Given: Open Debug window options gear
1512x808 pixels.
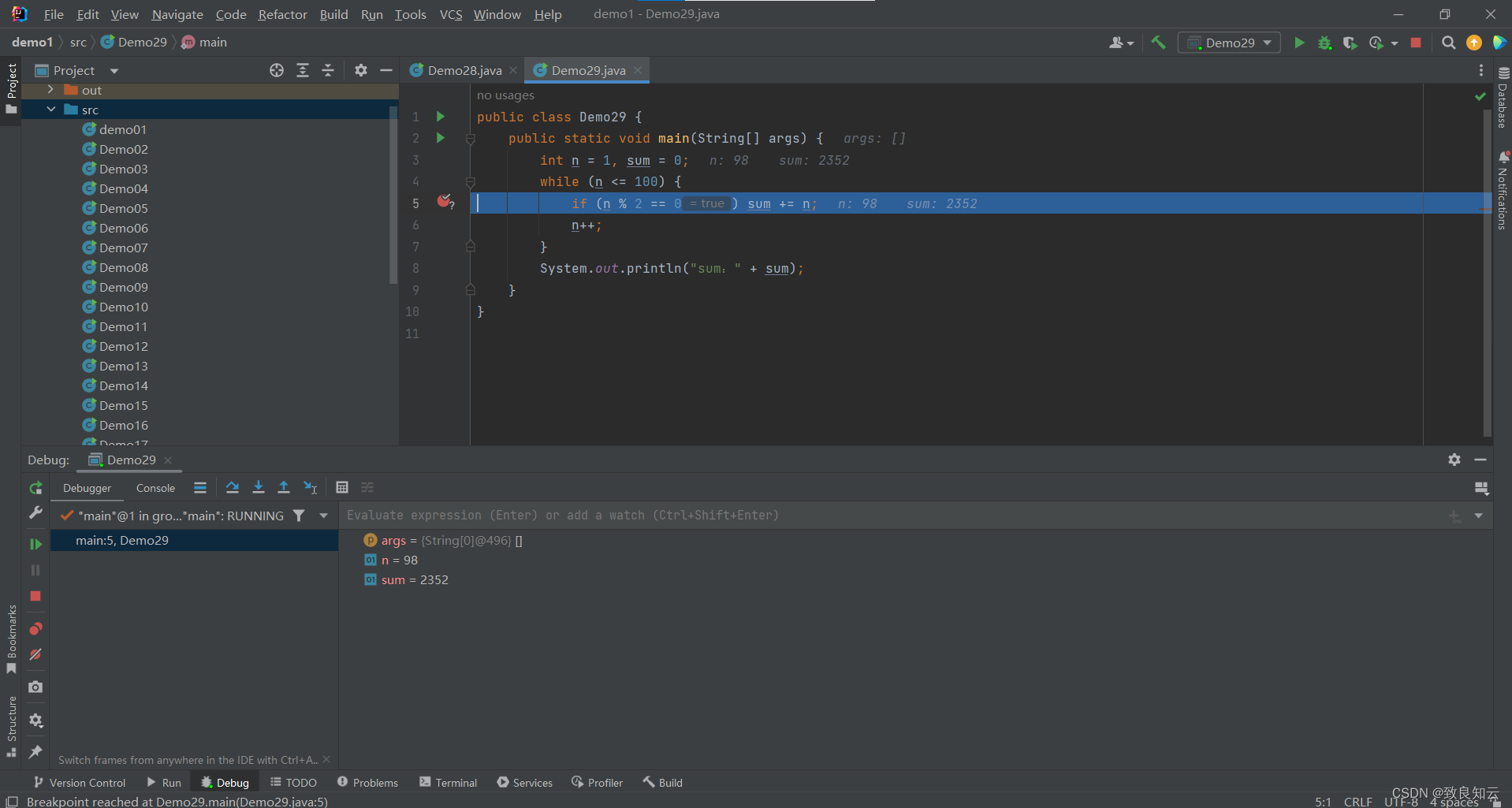Looking at the screenshot, I should (x=1454, y=460).
